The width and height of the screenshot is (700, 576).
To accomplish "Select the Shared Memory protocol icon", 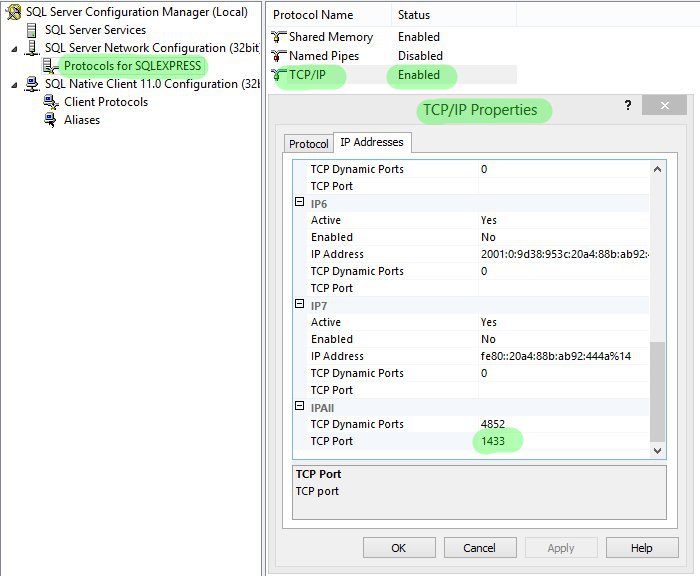I will click(279, 38).
